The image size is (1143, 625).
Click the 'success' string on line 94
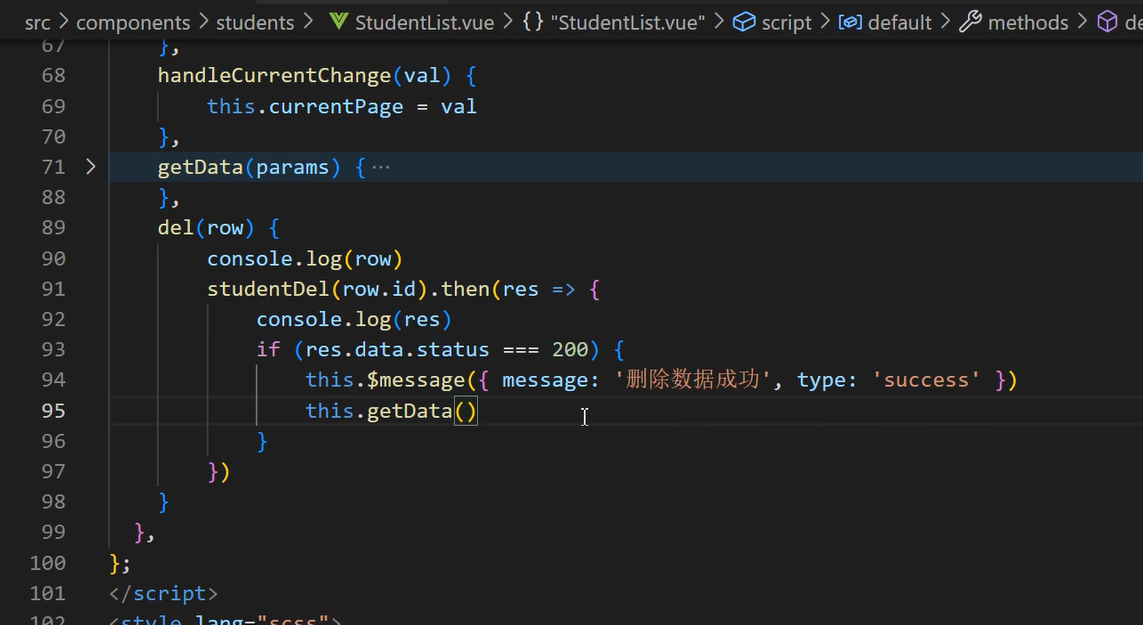coord(926,380)
